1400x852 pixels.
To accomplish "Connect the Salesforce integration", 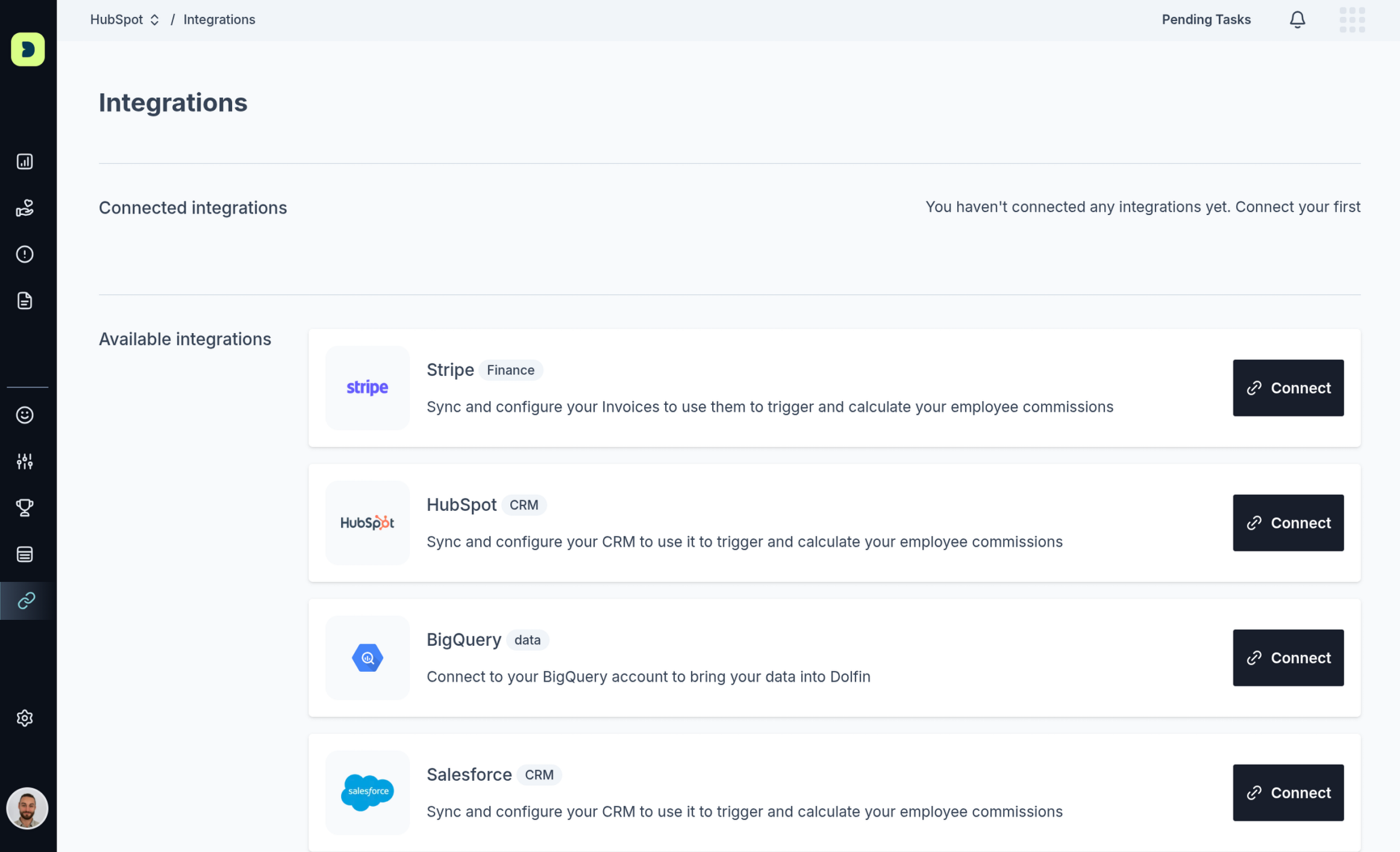I will (1288, 793).
